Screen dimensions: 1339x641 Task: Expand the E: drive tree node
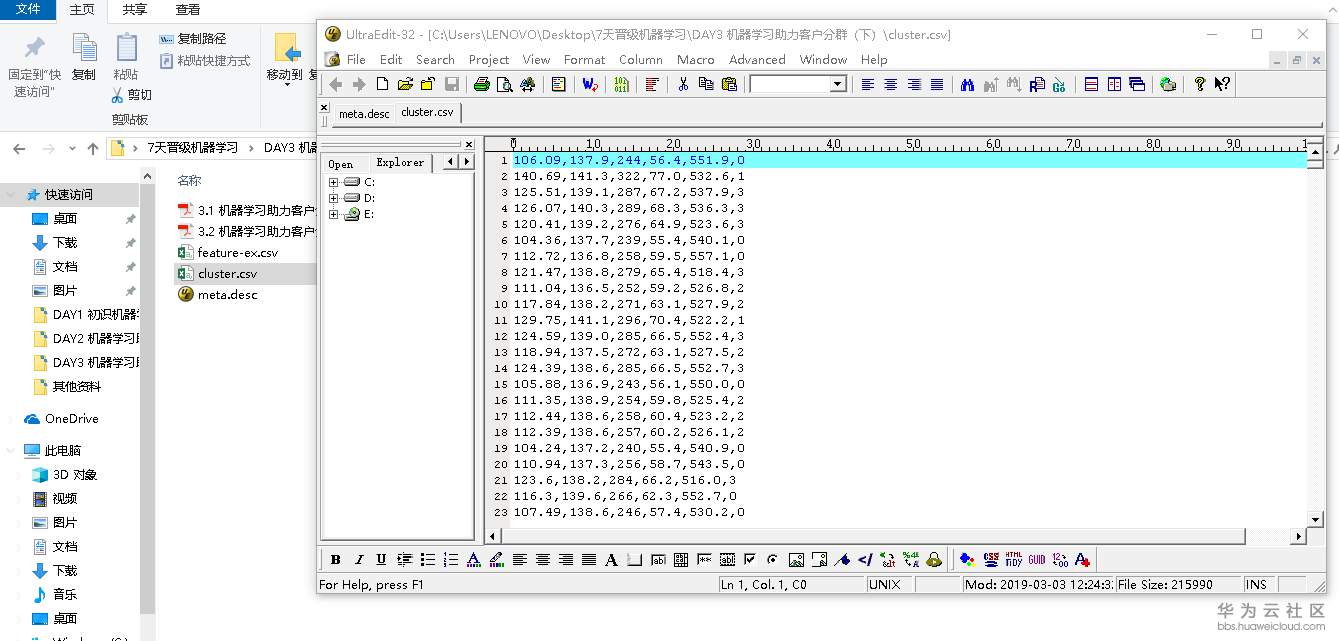coord(334,214)
